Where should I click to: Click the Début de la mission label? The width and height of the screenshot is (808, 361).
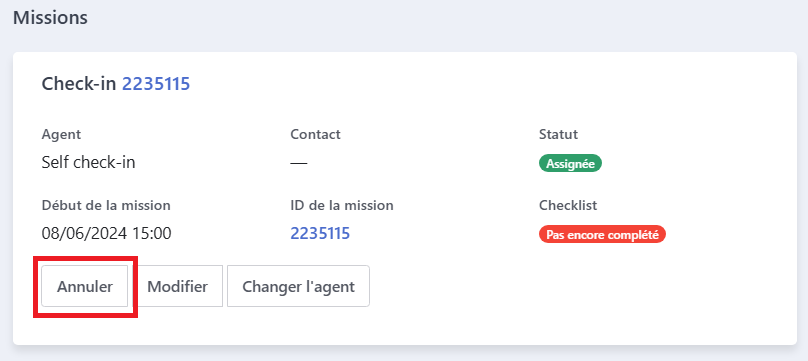tap(106, 205)
